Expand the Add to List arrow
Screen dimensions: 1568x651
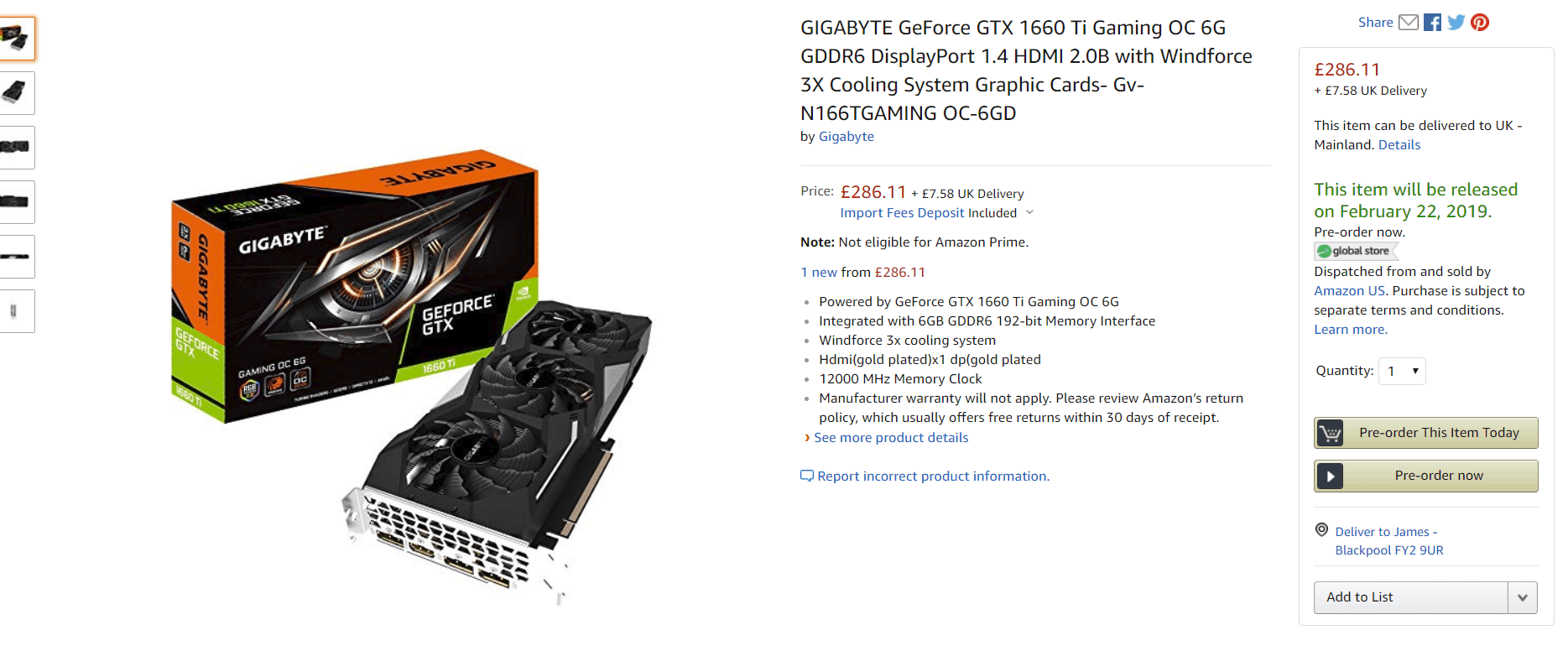[x=1522, y=597]
